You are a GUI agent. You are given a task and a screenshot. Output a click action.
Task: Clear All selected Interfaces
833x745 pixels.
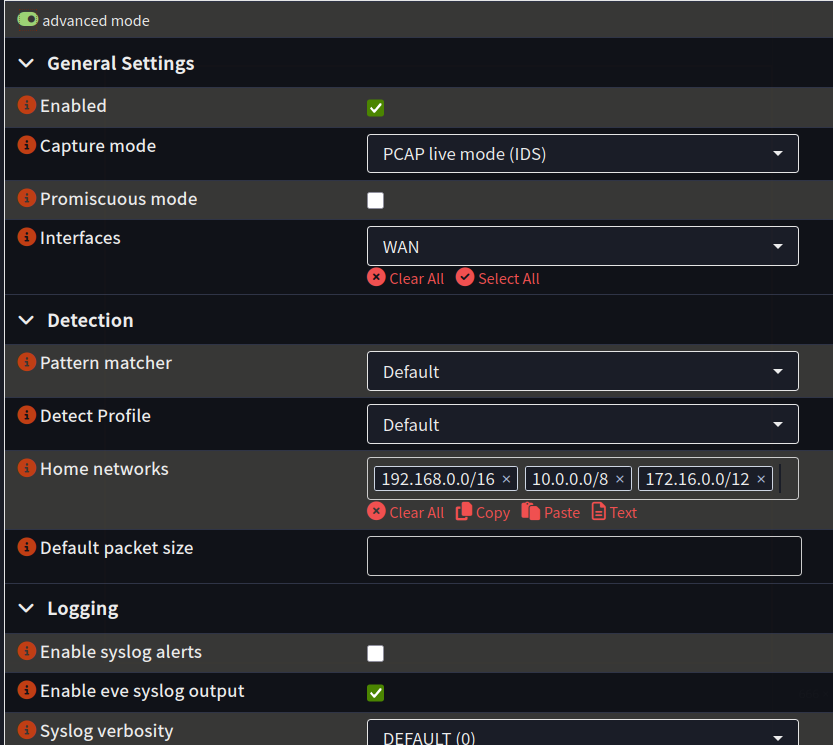coord(406,278)
